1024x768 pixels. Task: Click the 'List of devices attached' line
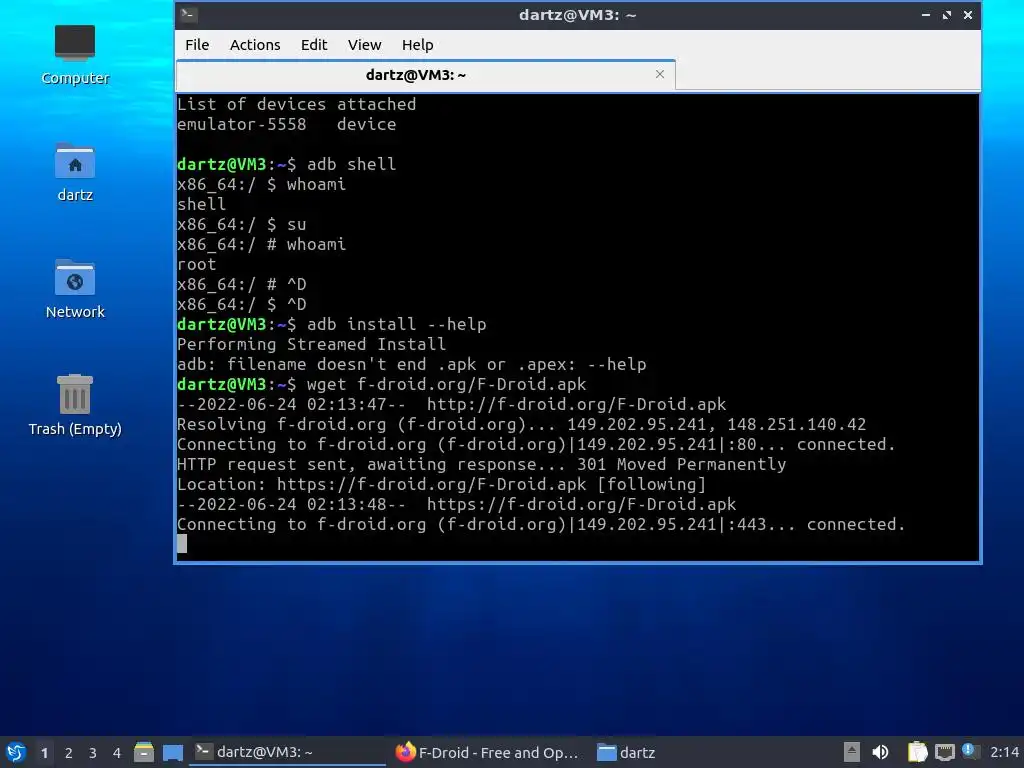[296, 104]
